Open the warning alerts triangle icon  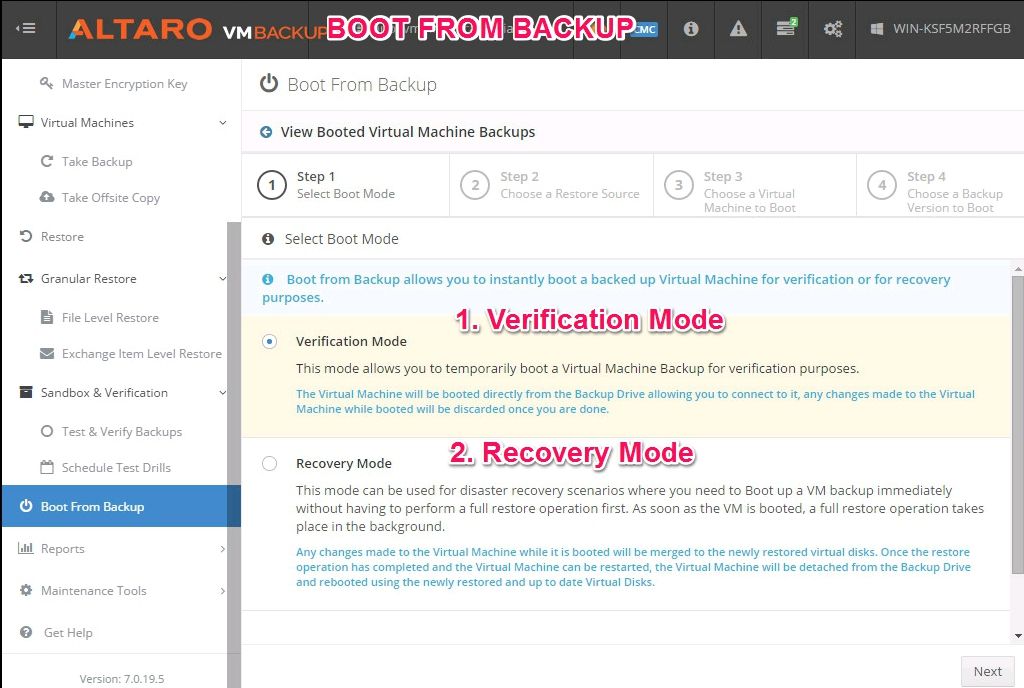pos(738,29)
